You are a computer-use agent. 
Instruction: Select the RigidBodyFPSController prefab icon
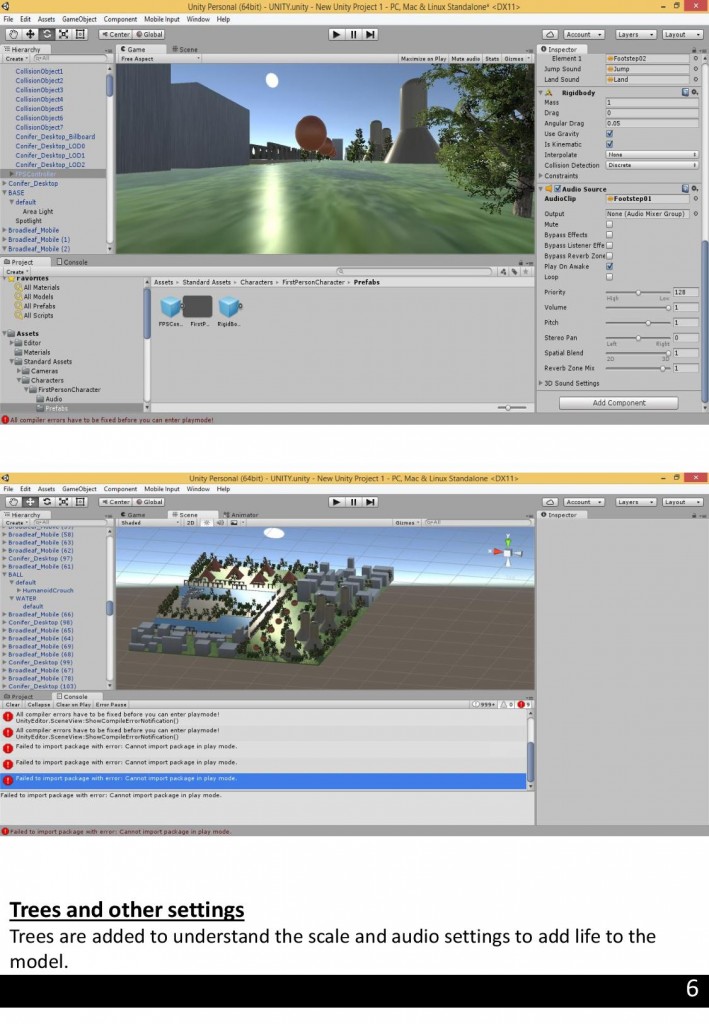click(x=229, y=307)
